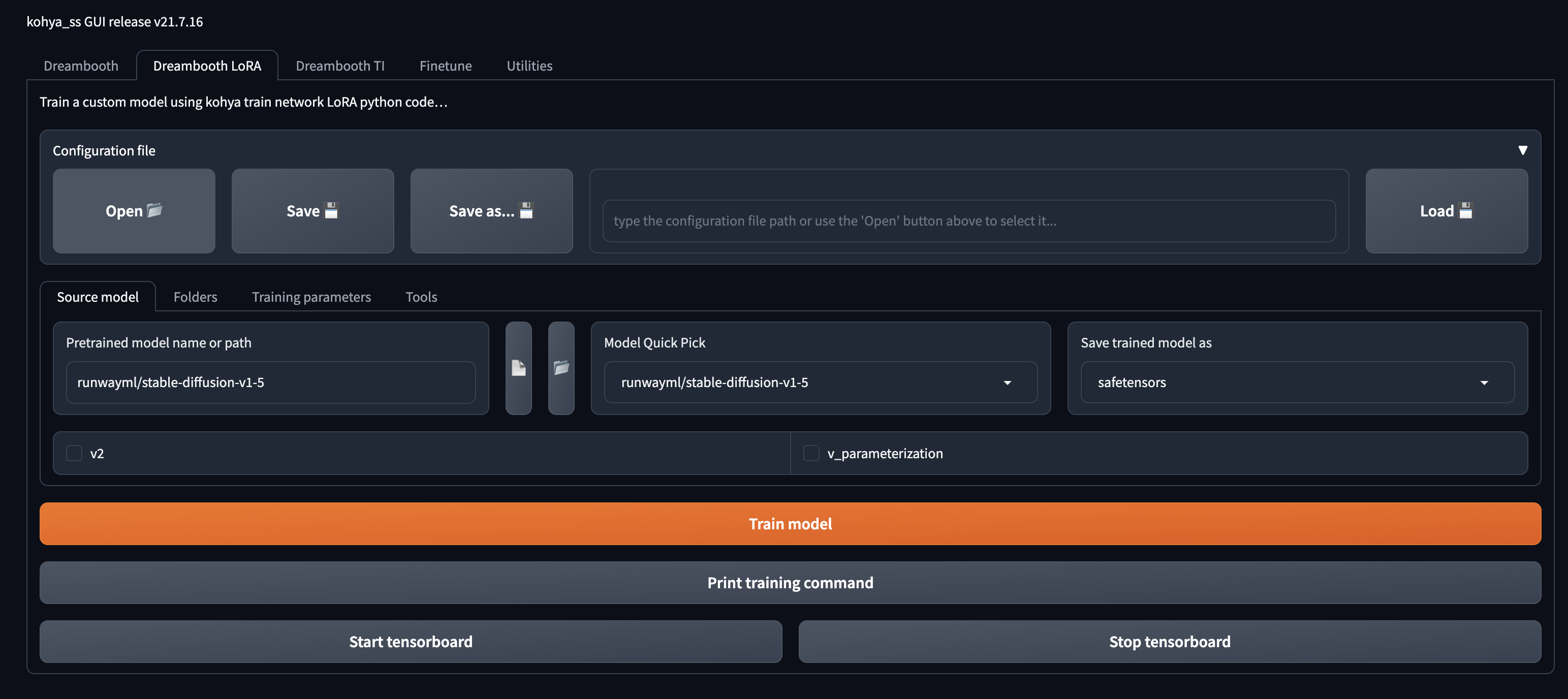The height and width of the screenshot is (699, 1568).
Task: Click the Train model button
Action: (x=790, y=524)
